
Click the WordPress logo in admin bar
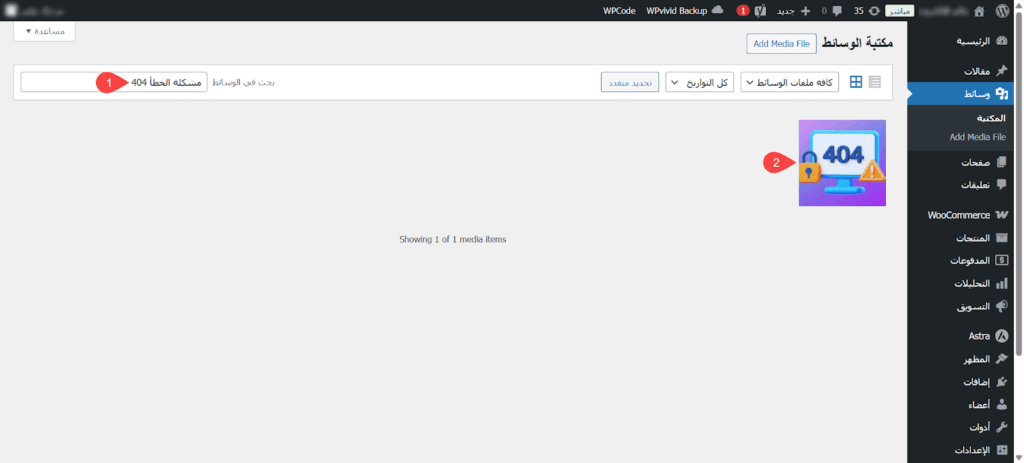click(x=1007, y=10)
